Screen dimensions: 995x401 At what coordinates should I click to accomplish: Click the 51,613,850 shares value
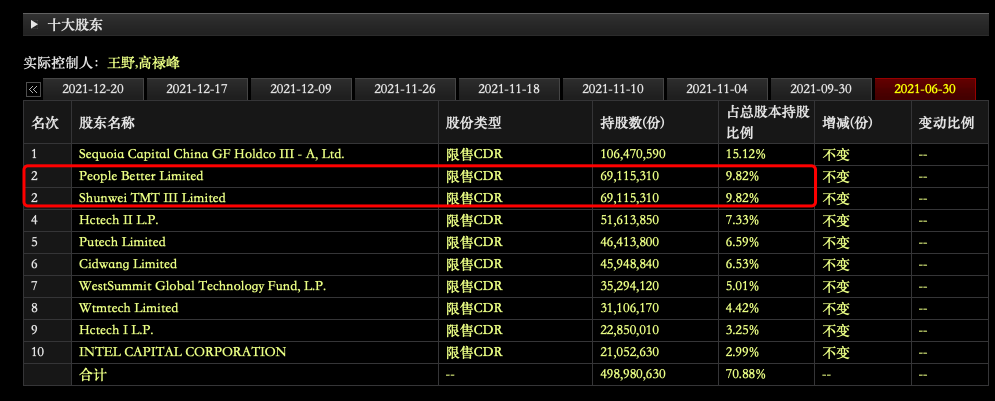(629, 220)
